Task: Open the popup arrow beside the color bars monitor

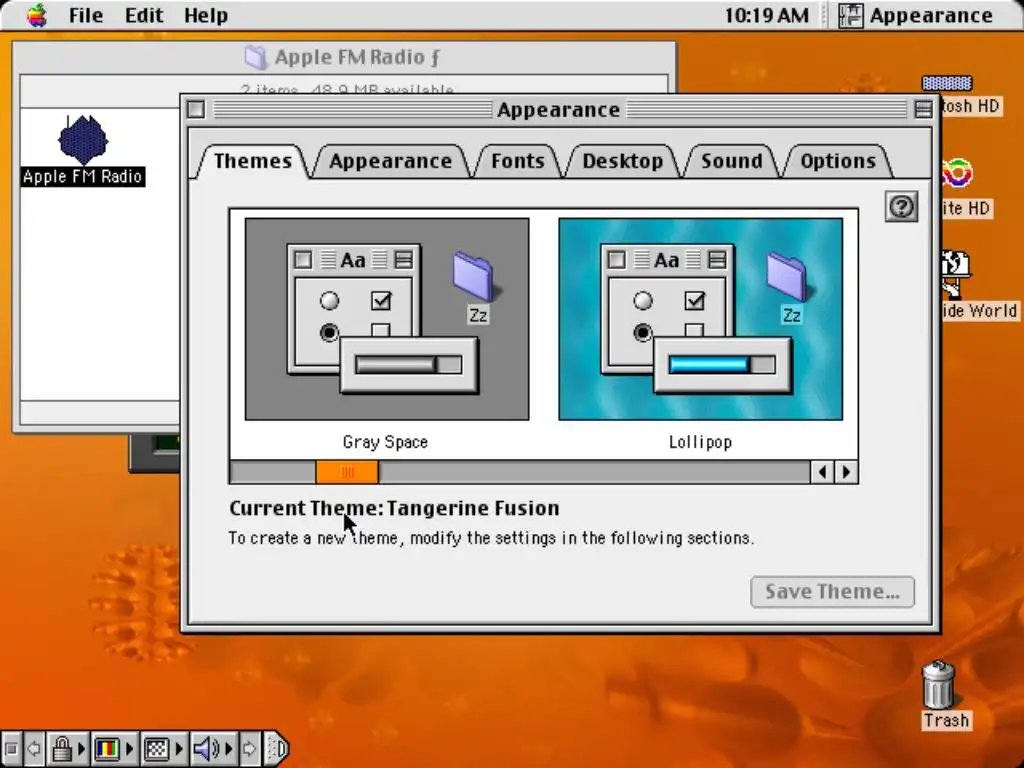Action: [129, 748]
